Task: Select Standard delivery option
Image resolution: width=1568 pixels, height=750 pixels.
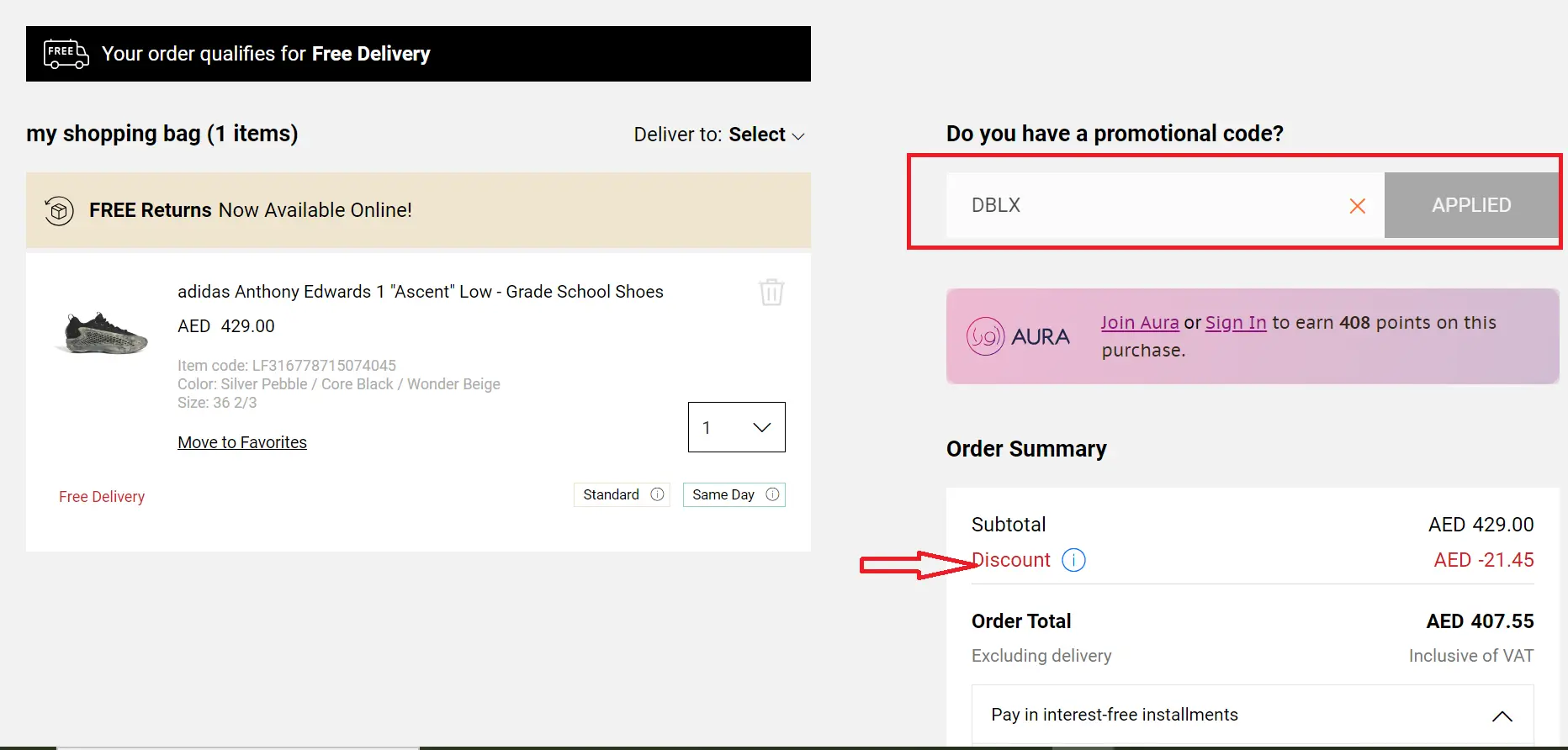Action: click(612, 494)
